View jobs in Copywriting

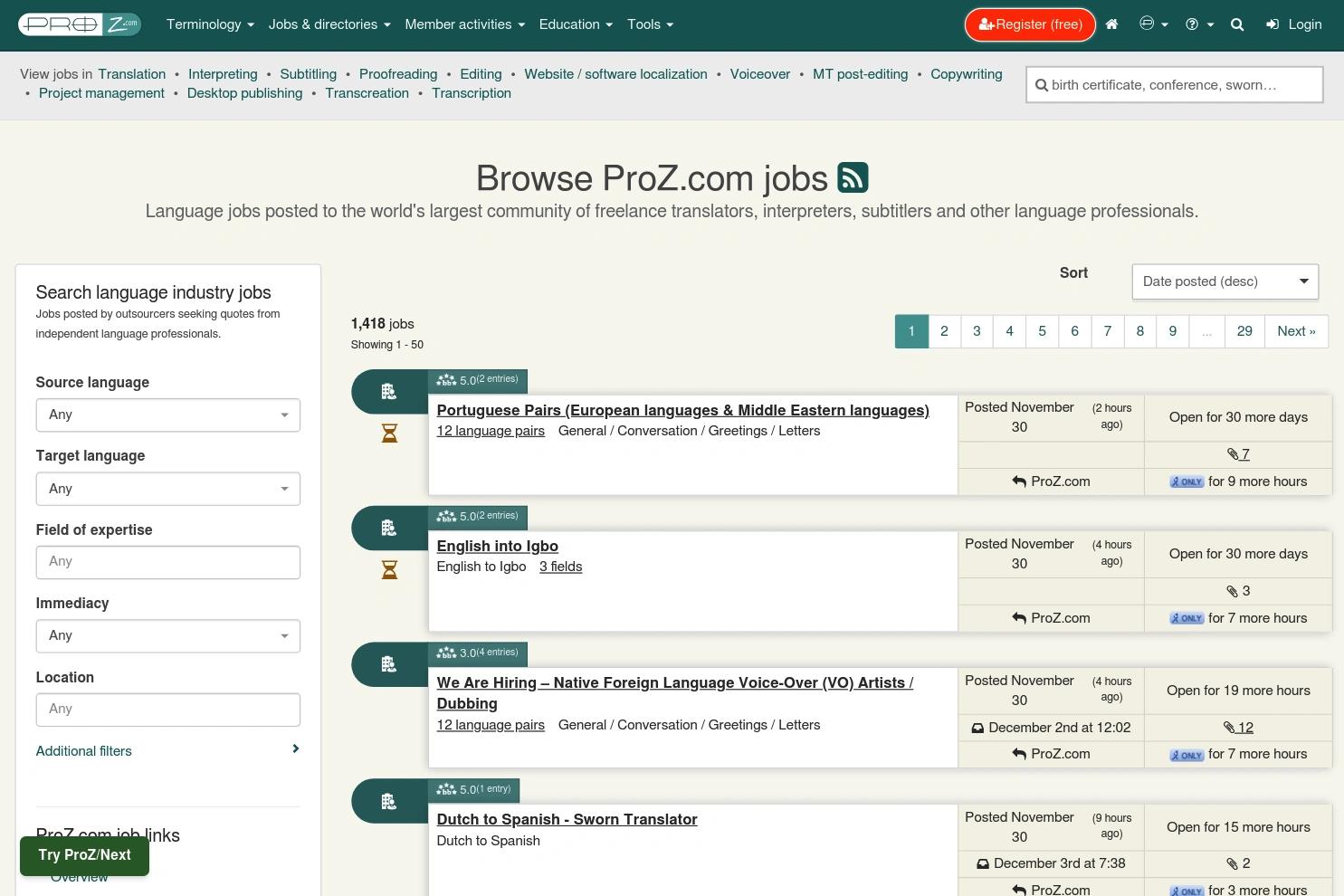click(x=967, y=74)
